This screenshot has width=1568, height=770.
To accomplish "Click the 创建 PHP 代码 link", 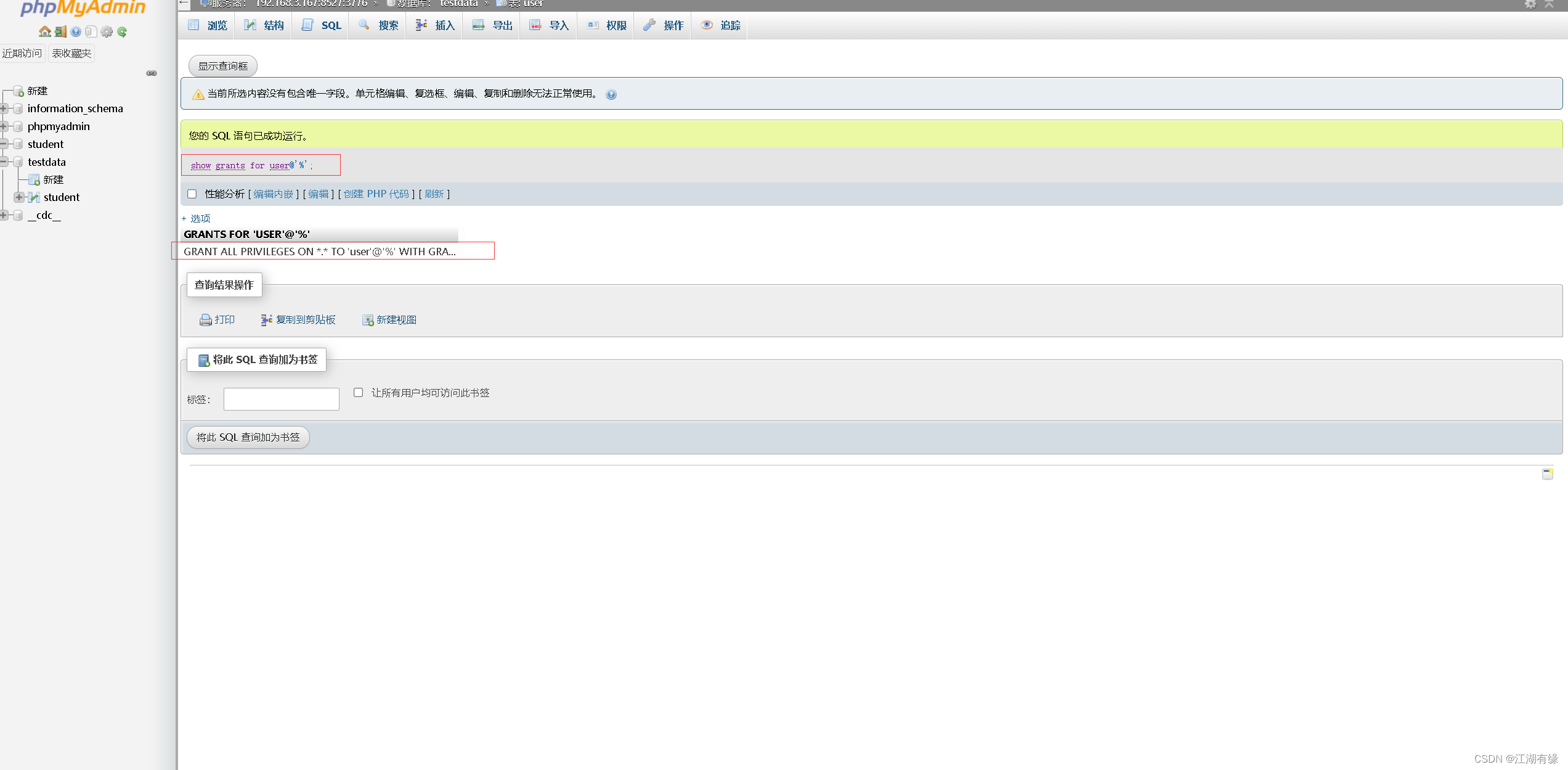I will [x=376, y=194].
